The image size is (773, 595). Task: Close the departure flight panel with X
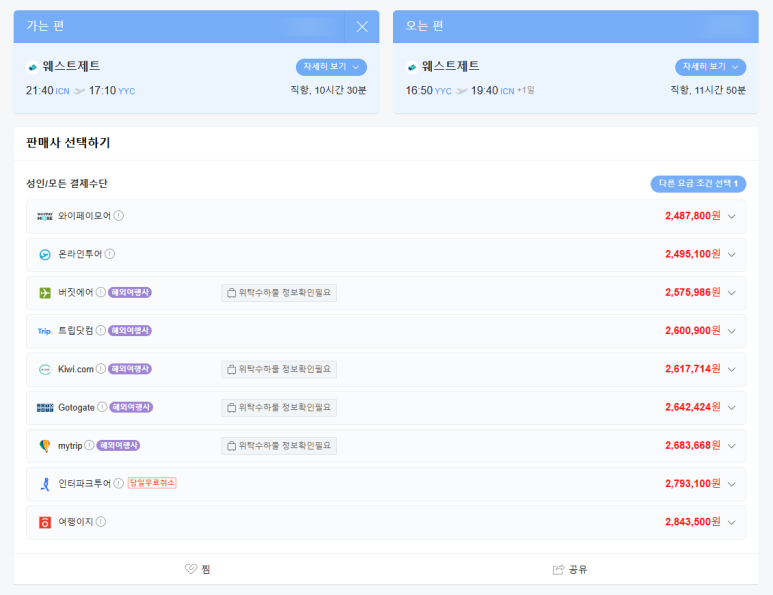pos(362,27)
